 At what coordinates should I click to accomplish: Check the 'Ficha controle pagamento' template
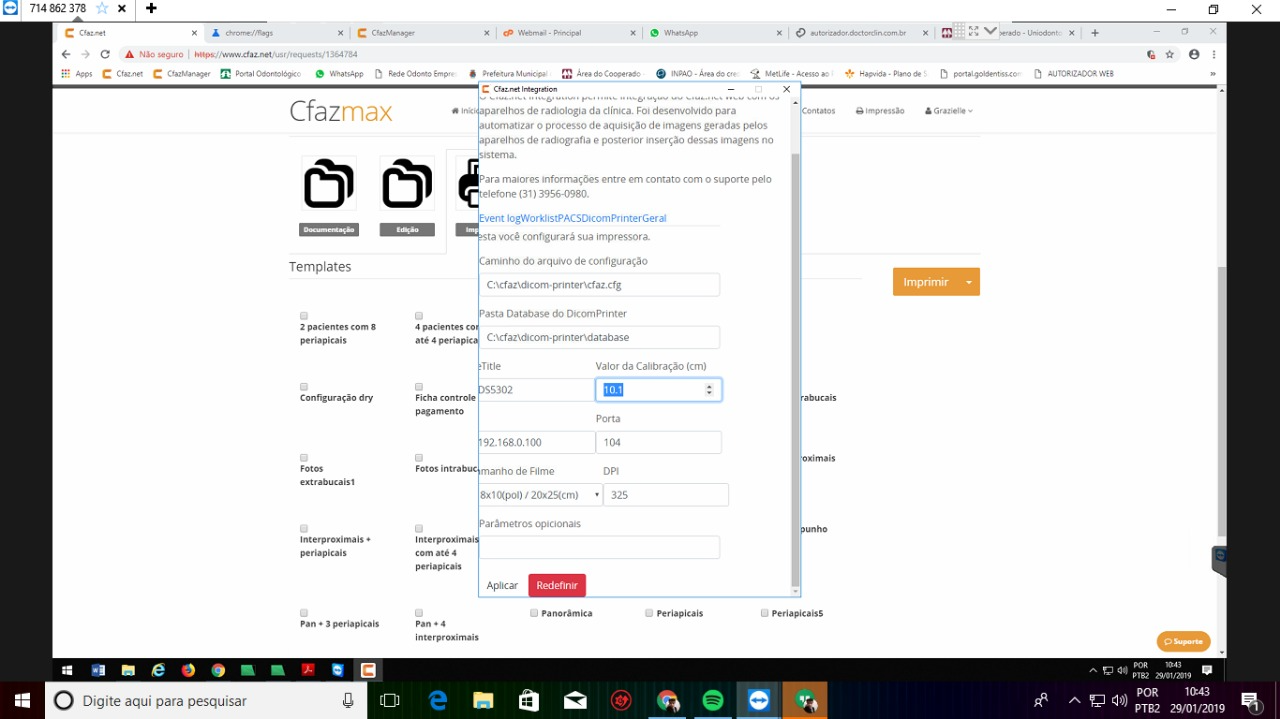[x=419, y=387]
